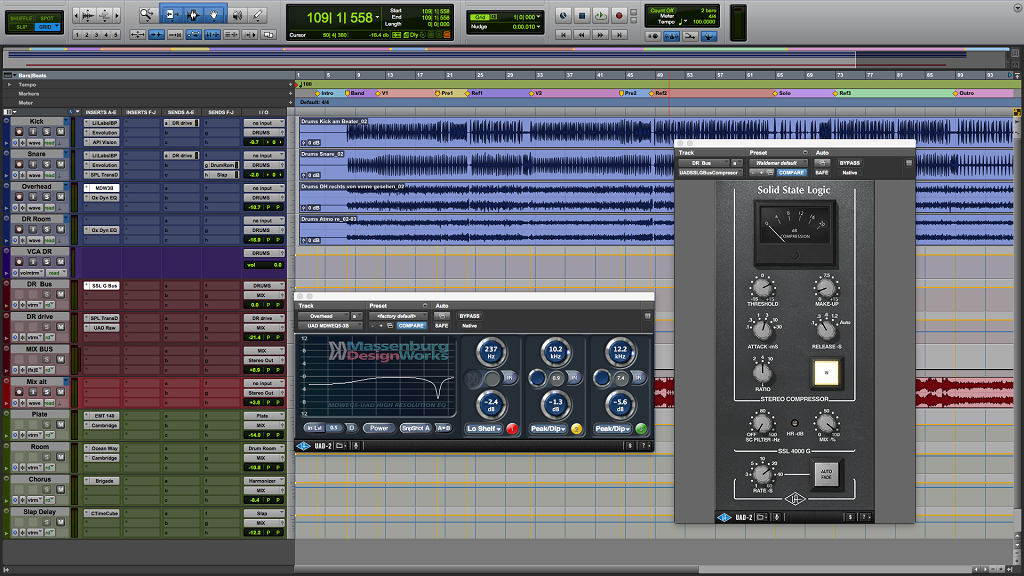Mute the Kick track
This screenshot has height=576, width=1024.
coord(60,132)
